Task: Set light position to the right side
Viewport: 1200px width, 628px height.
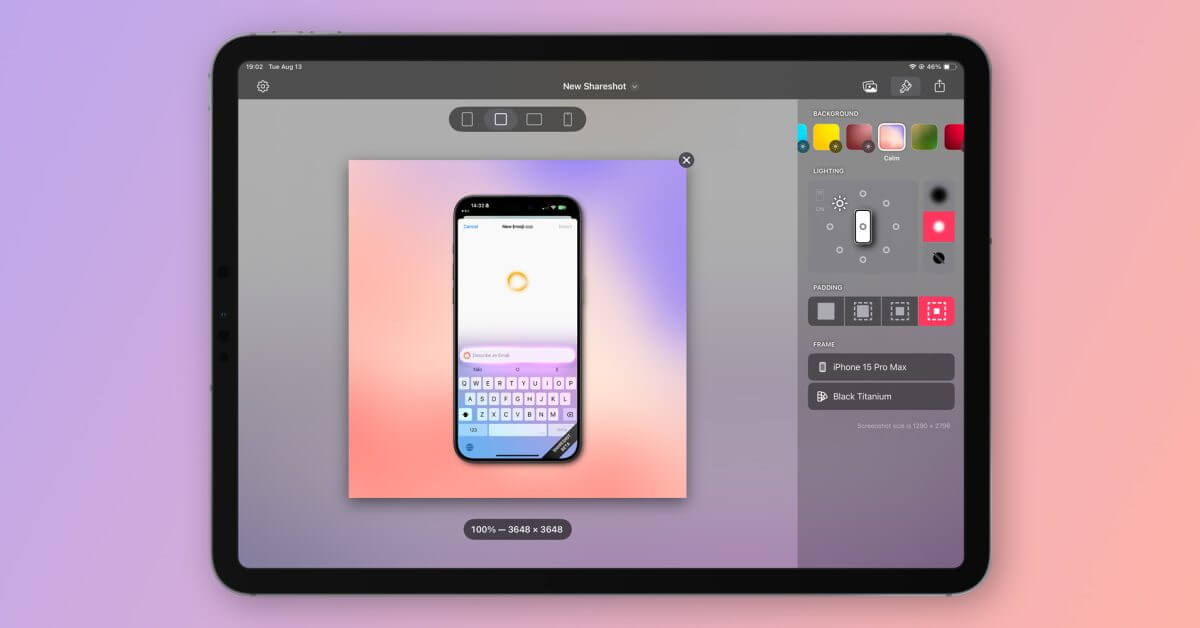Action: tap(896, 226)
